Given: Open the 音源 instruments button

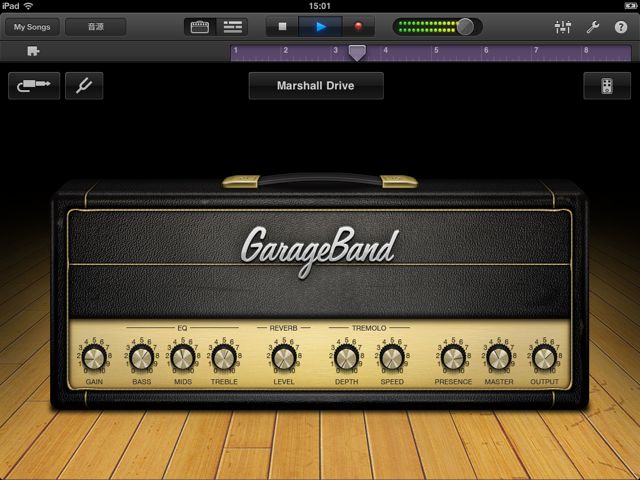Looking at the screenshot, I should tap(96, 27).
